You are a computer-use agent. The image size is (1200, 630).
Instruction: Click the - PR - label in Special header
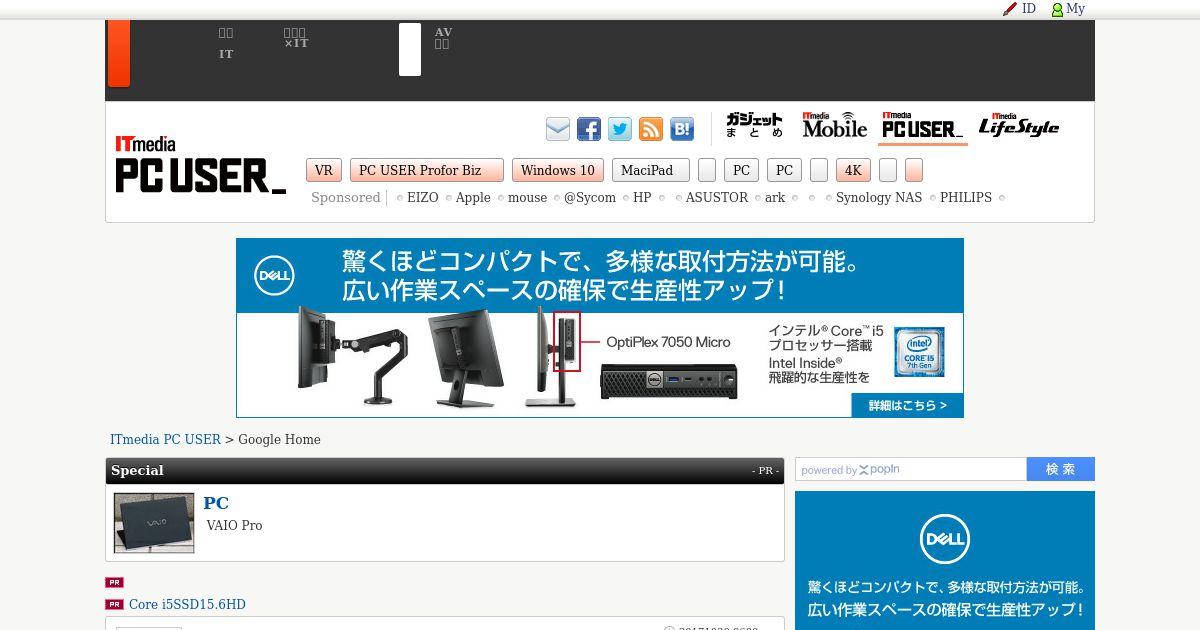tap(765, 471)
